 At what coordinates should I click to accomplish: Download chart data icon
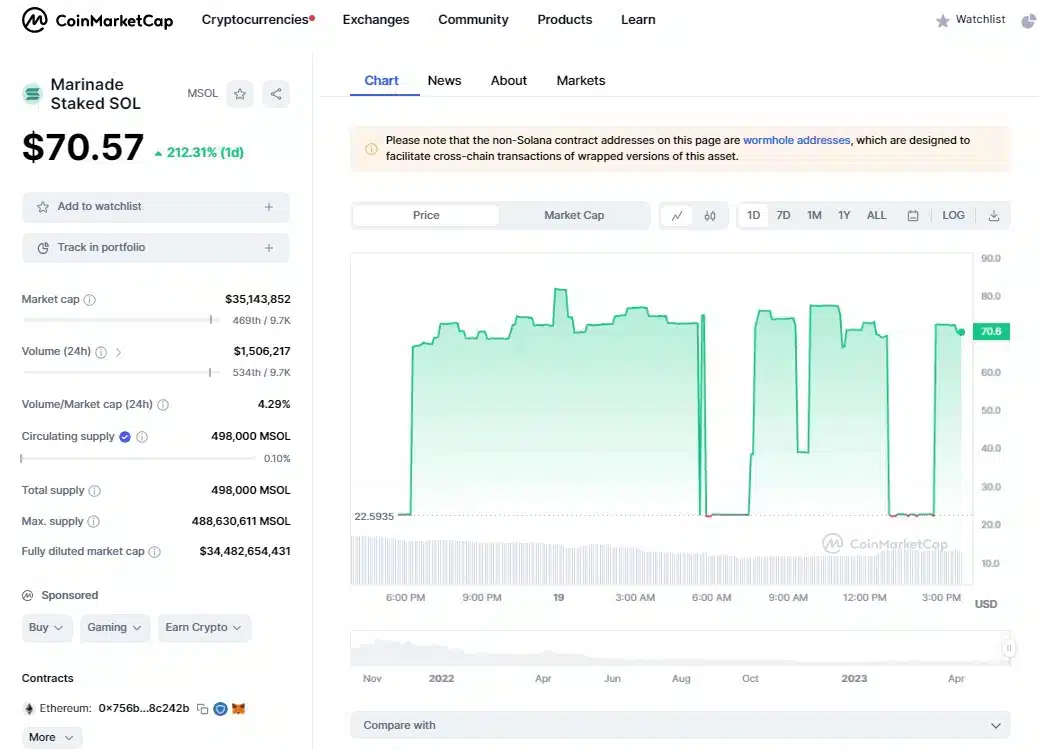993,216
